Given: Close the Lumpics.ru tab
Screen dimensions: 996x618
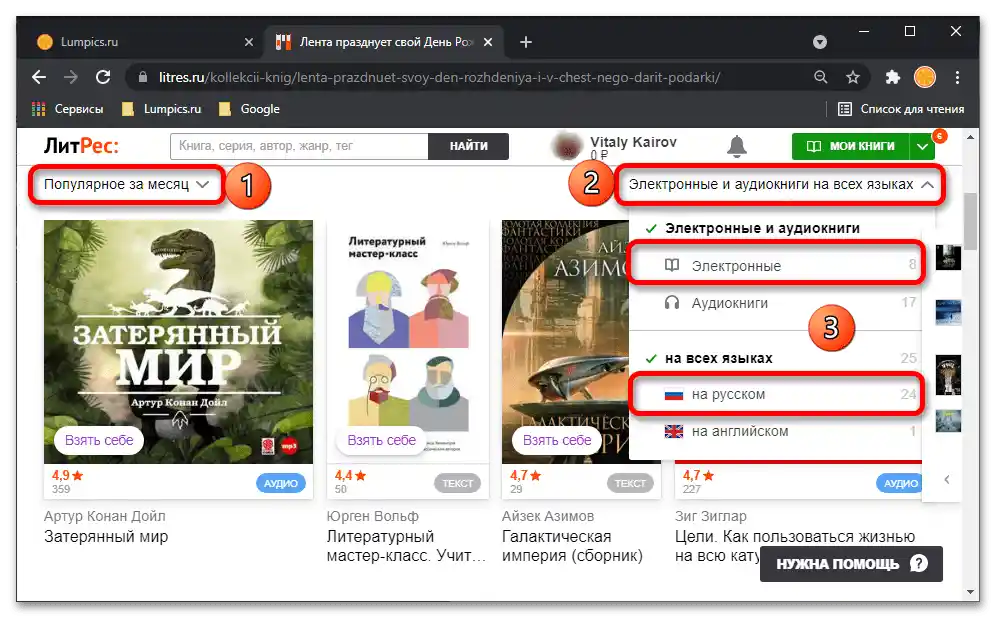Looking at the screenshot, I should [249, 42].
